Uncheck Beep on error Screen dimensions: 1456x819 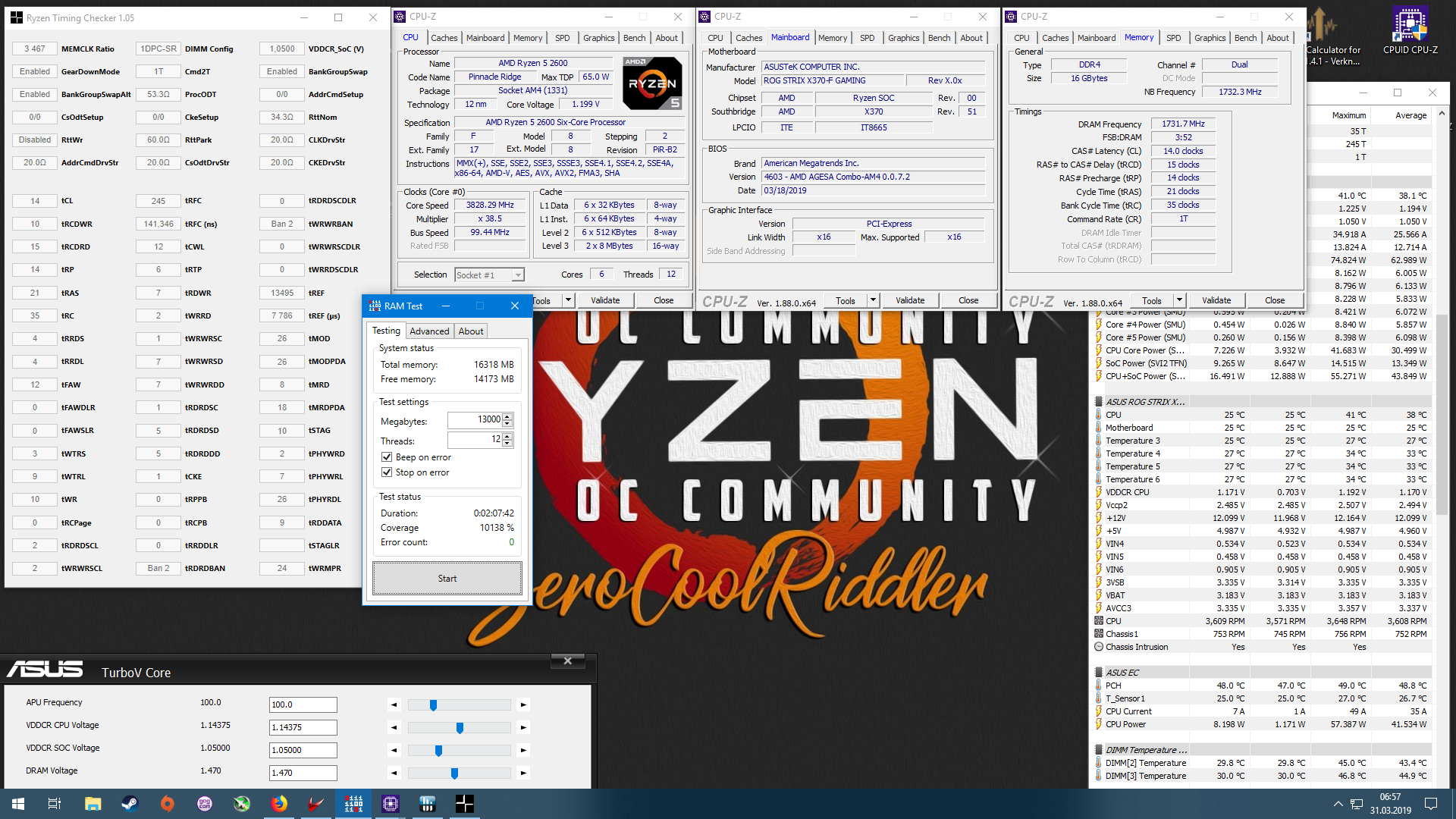coord(387,457)
